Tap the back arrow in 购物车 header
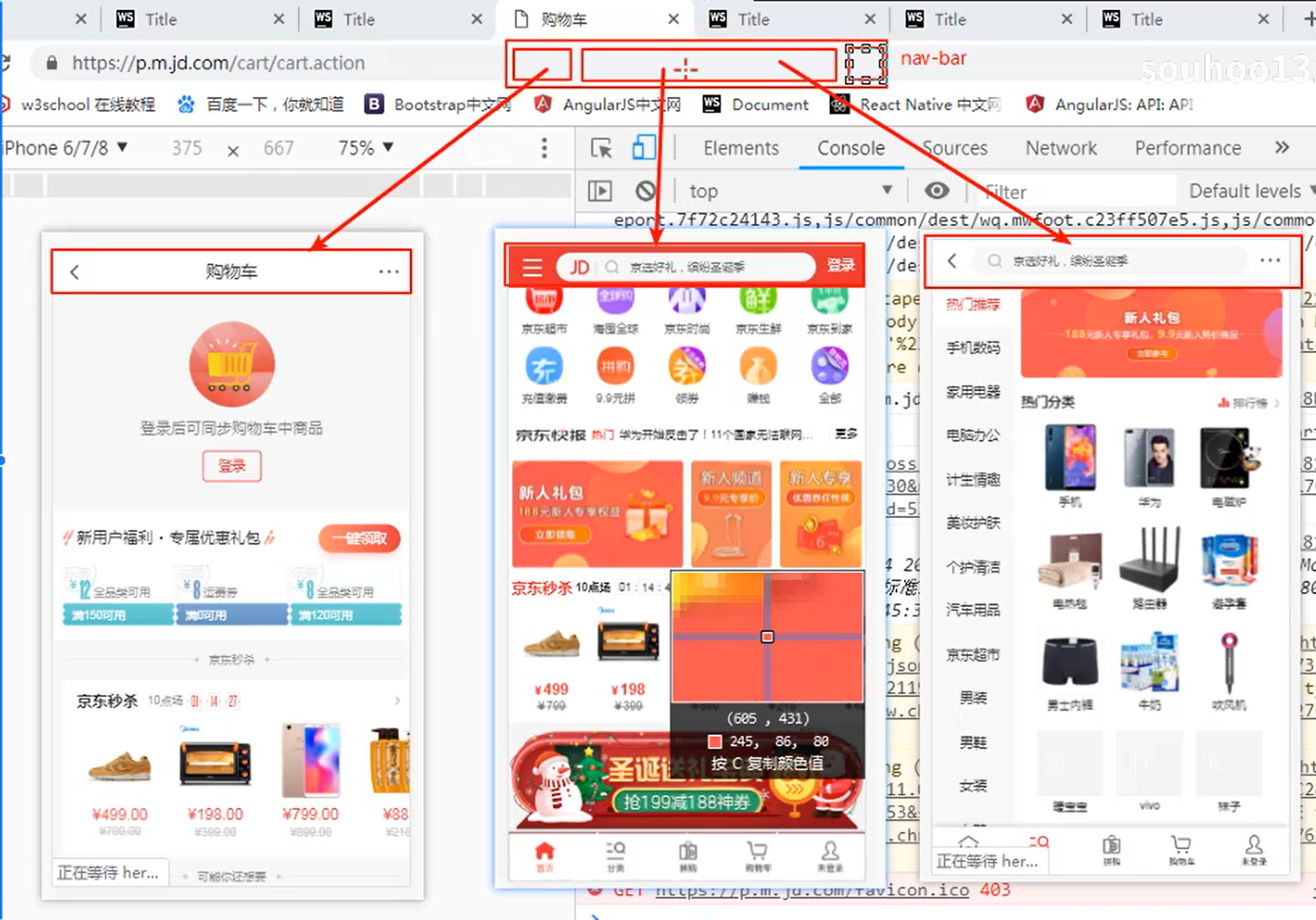Image resolution: width=1316 pixels, height=920 pixels. (74, 272)
